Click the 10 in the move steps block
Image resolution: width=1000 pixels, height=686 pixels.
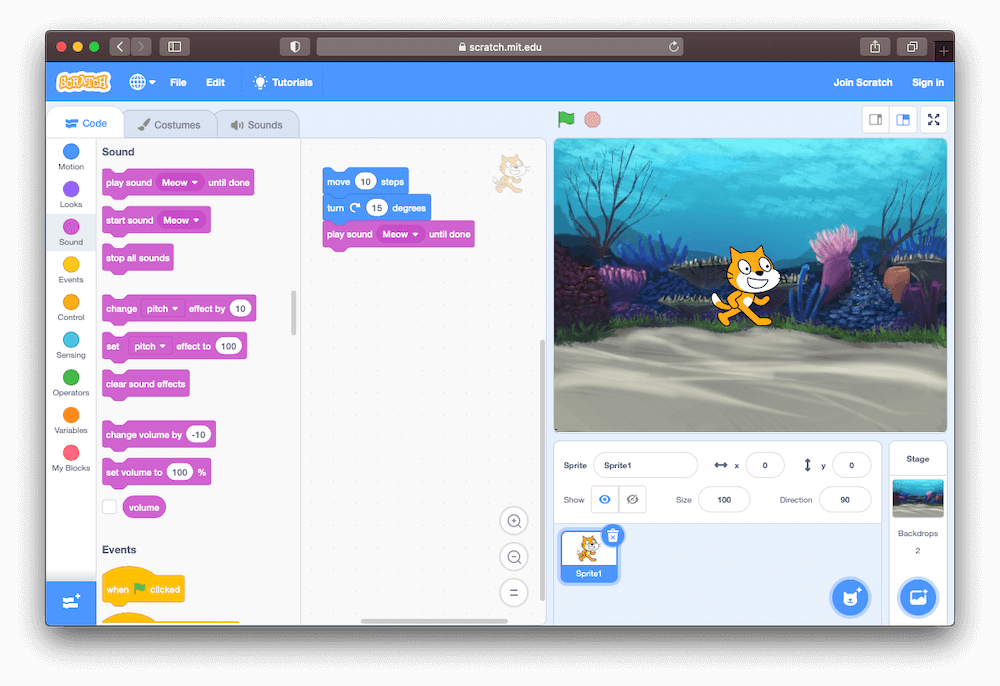click(365, 182)
